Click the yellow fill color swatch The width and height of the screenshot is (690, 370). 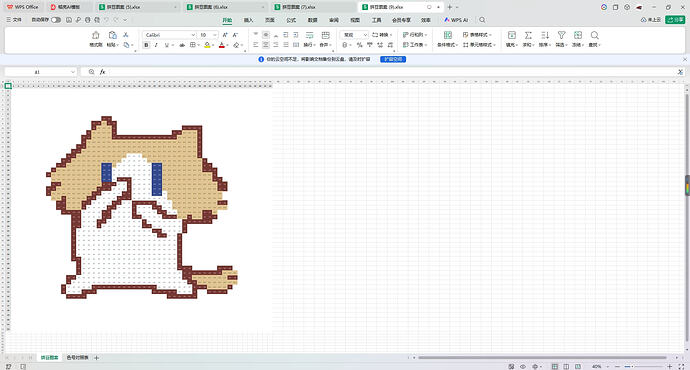207,45
